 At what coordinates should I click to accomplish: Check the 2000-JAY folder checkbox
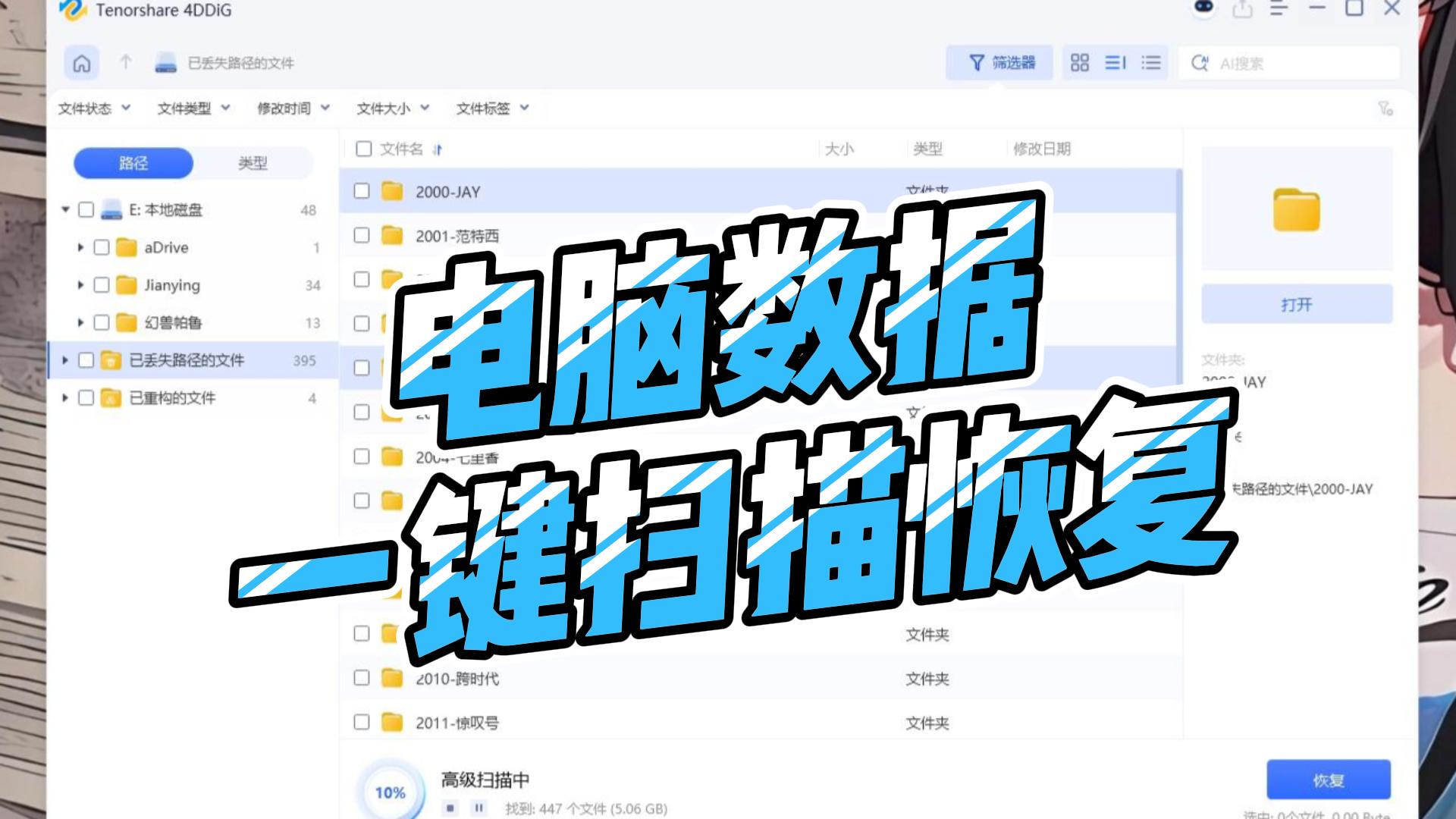[x=362, y=191]
